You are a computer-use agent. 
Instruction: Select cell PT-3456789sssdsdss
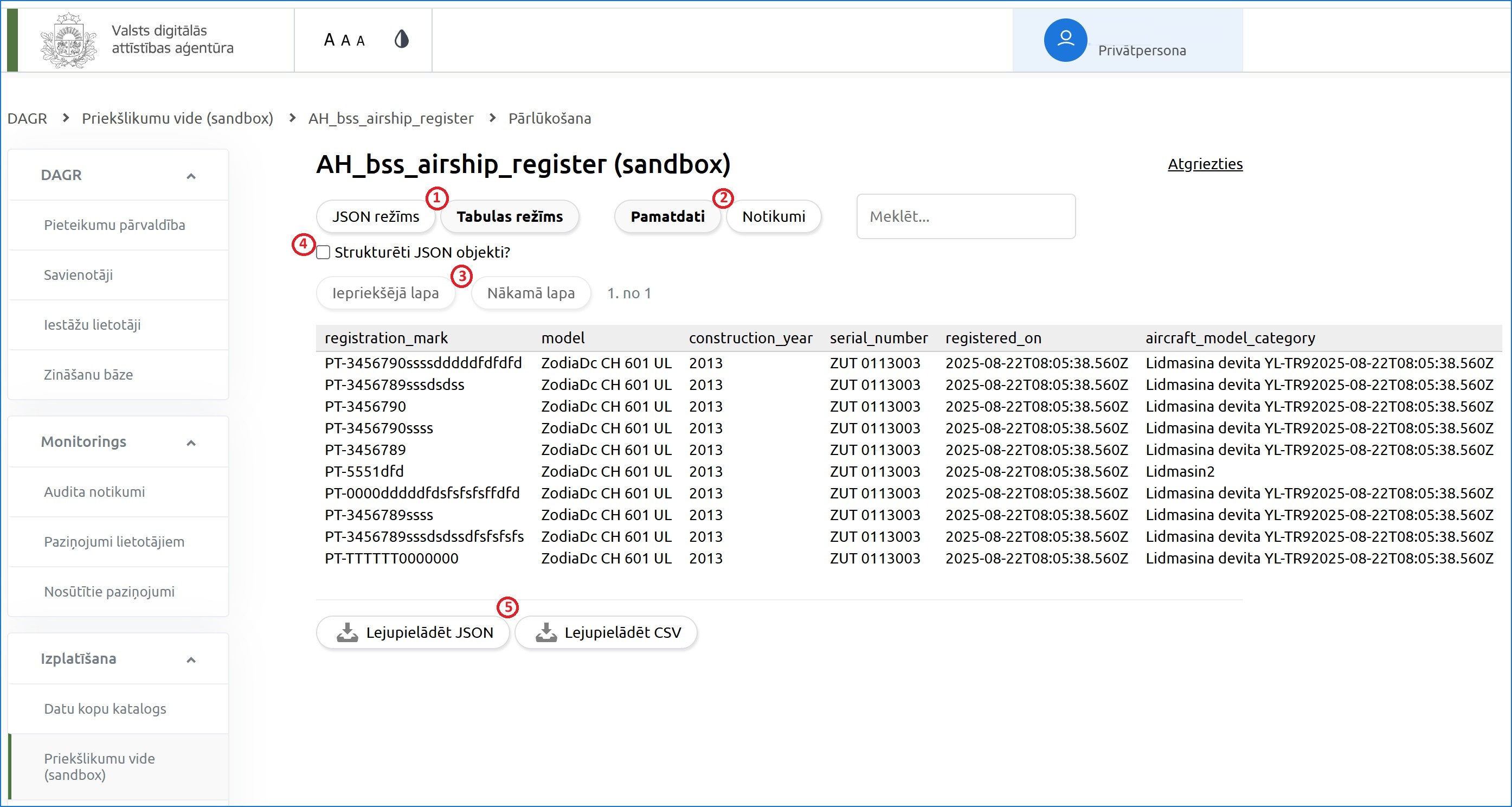(x=395, y=385)
